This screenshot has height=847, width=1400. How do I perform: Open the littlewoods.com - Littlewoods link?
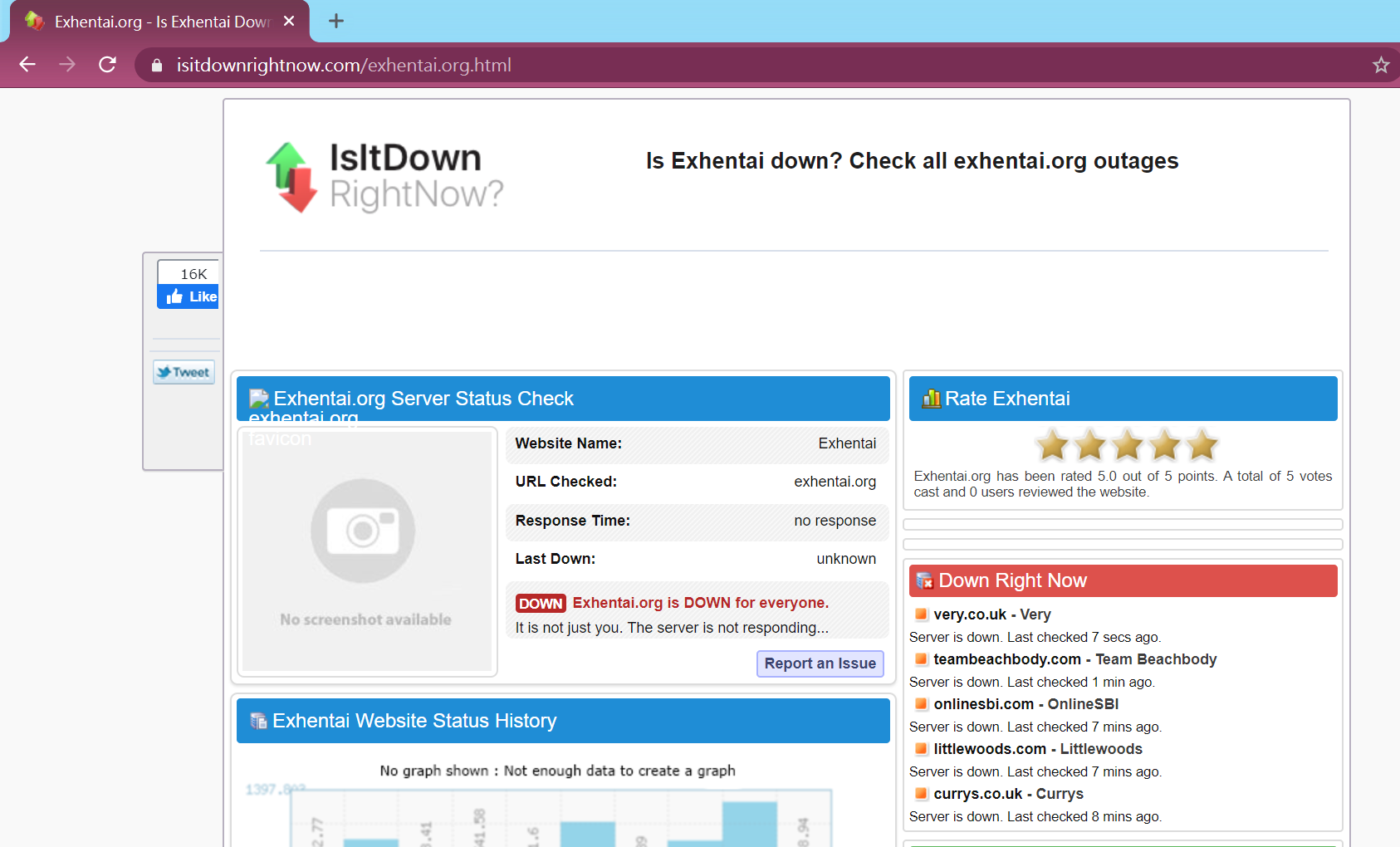[x=1038, y=749]
